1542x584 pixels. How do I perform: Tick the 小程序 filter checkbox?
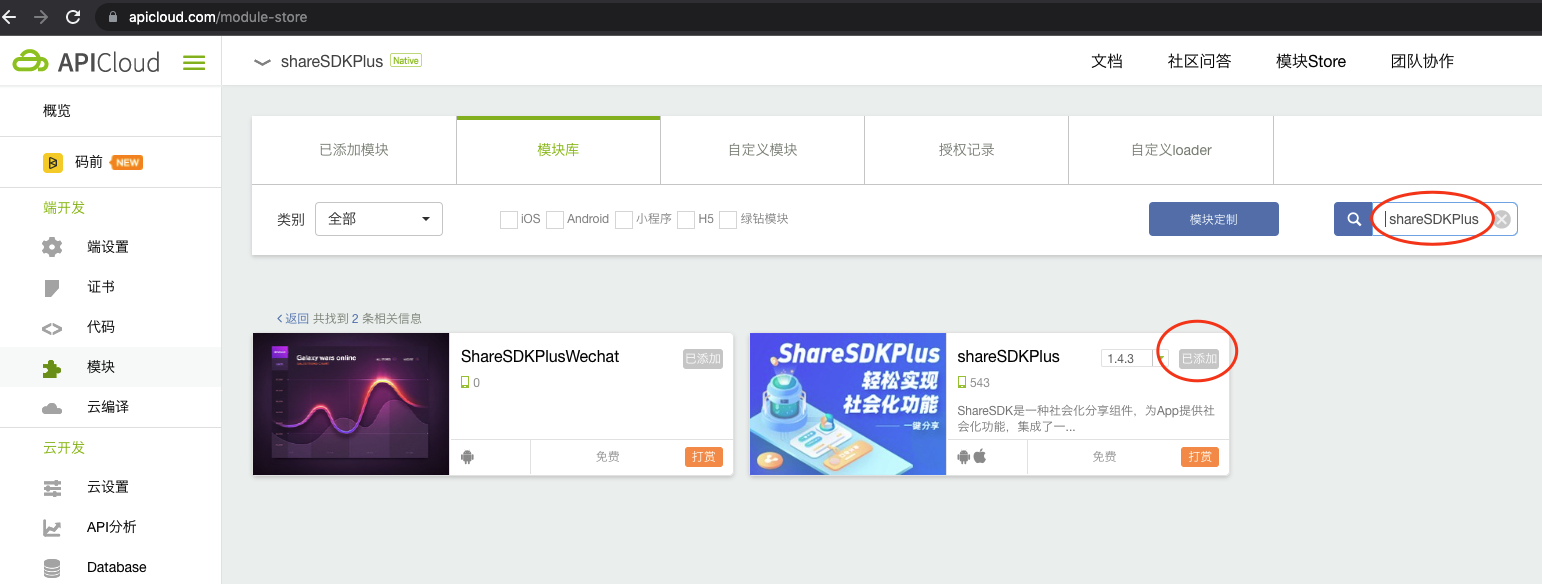click(624, 219)
